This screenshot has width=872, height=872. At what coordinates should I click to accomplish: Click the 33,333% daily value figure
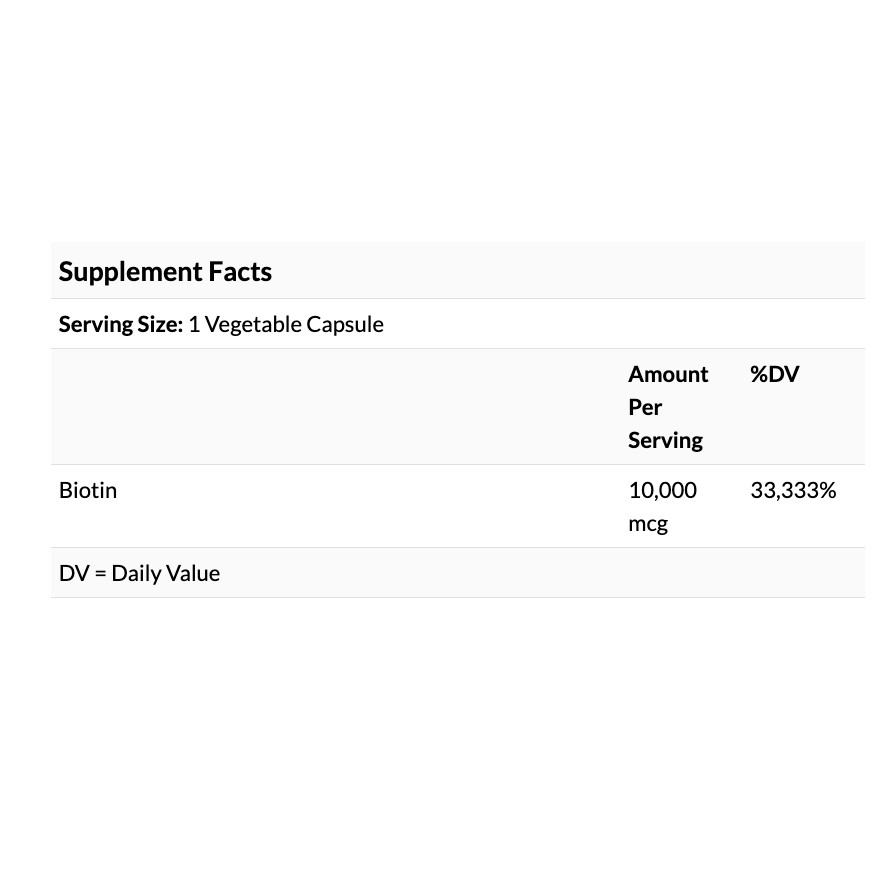tap(793, 490)
